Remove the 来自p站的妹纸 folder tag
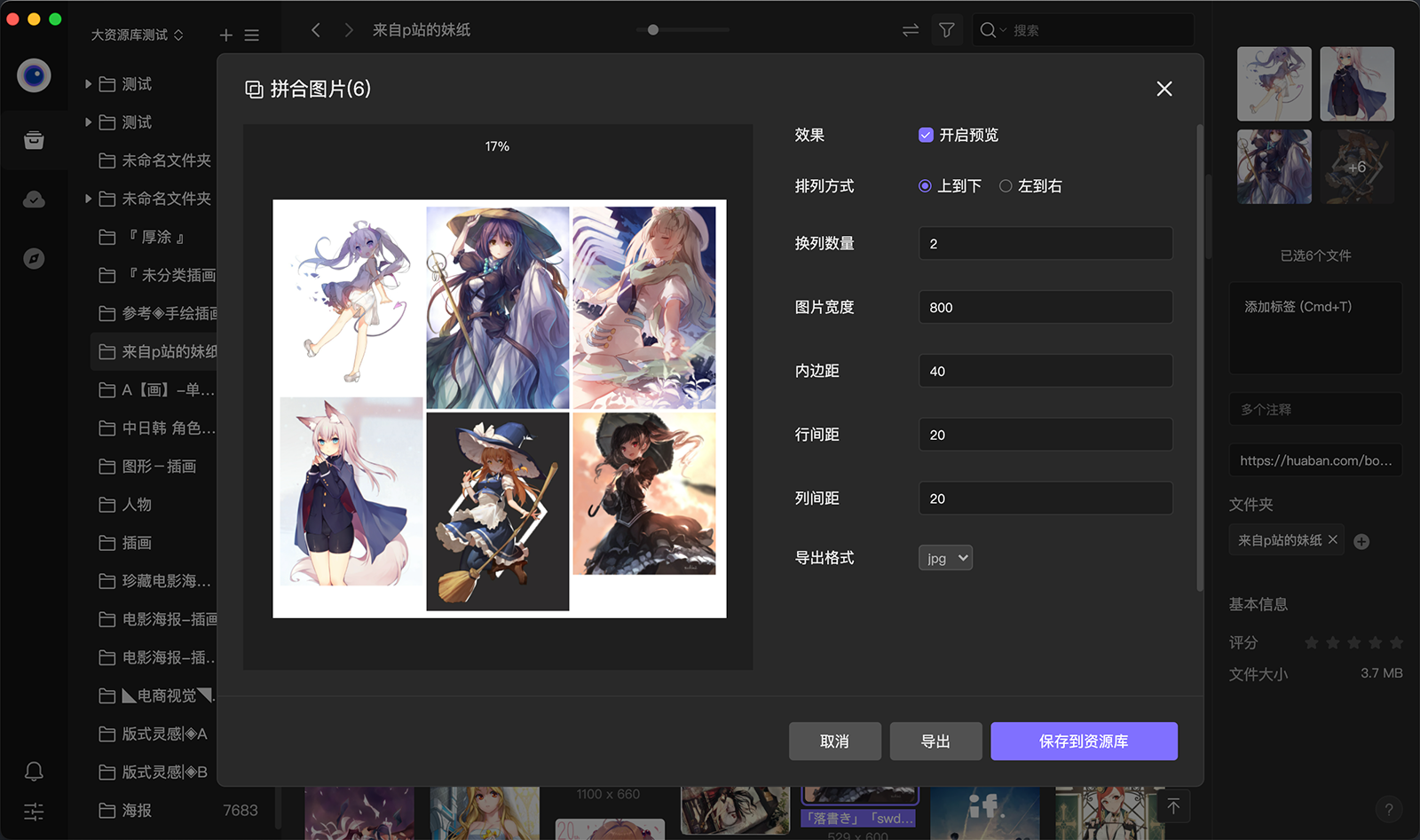 tap(1333, 539)
